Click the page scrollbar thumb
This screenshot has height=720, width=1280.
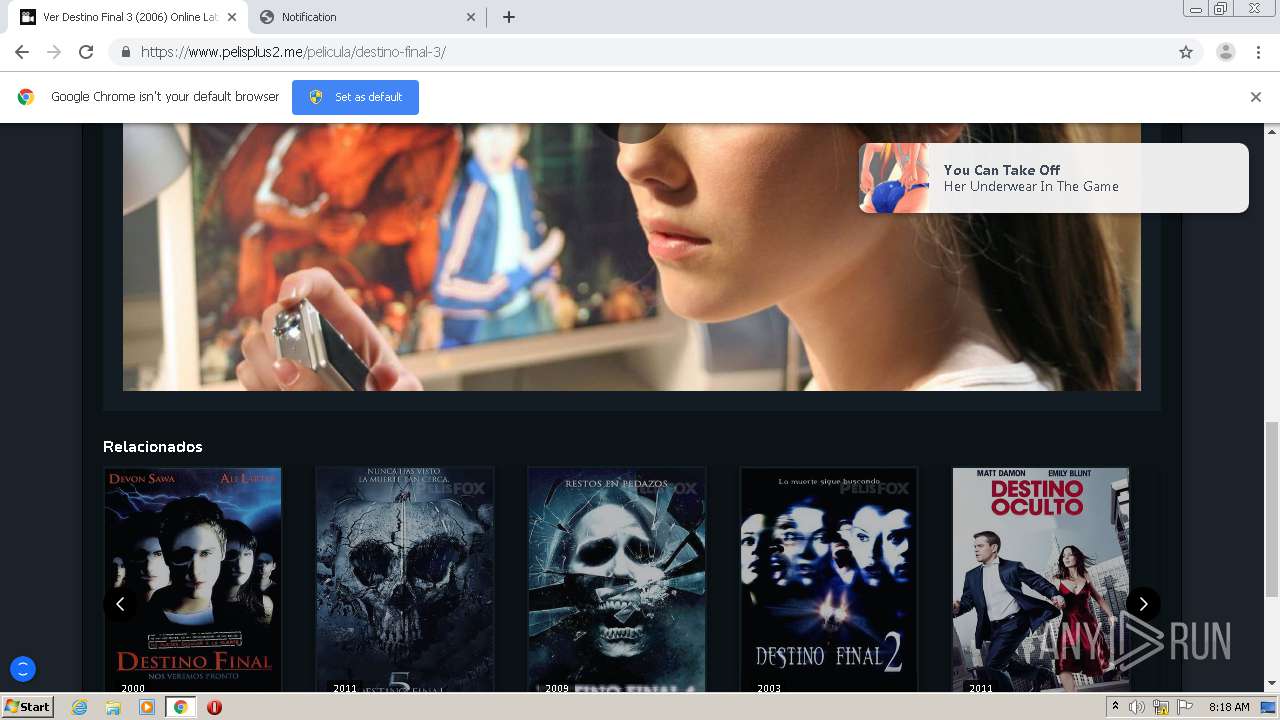pos(1272,510)
